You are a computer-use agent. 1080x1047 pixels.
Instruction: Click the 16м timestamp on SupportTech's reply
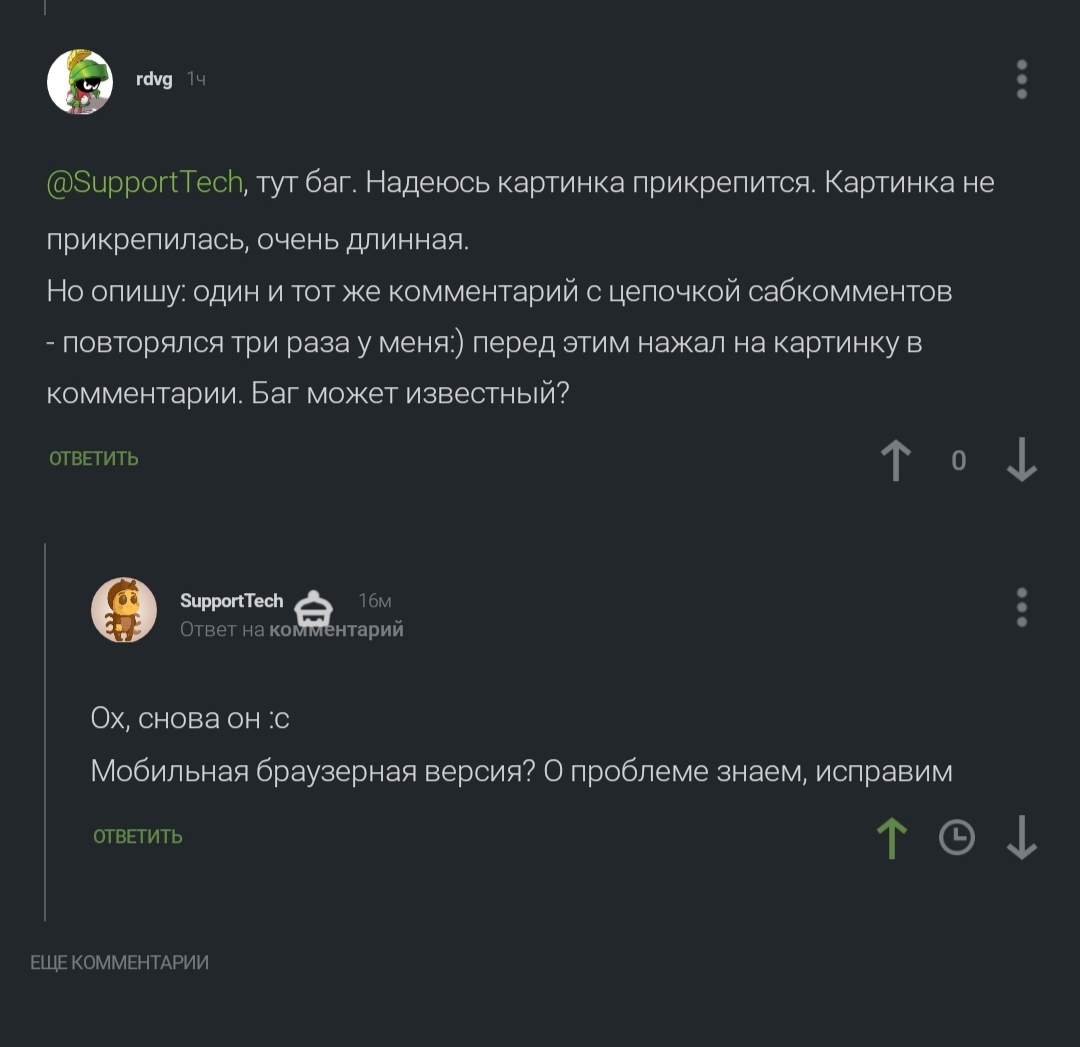pyautogui.click(x=375, y=600)
